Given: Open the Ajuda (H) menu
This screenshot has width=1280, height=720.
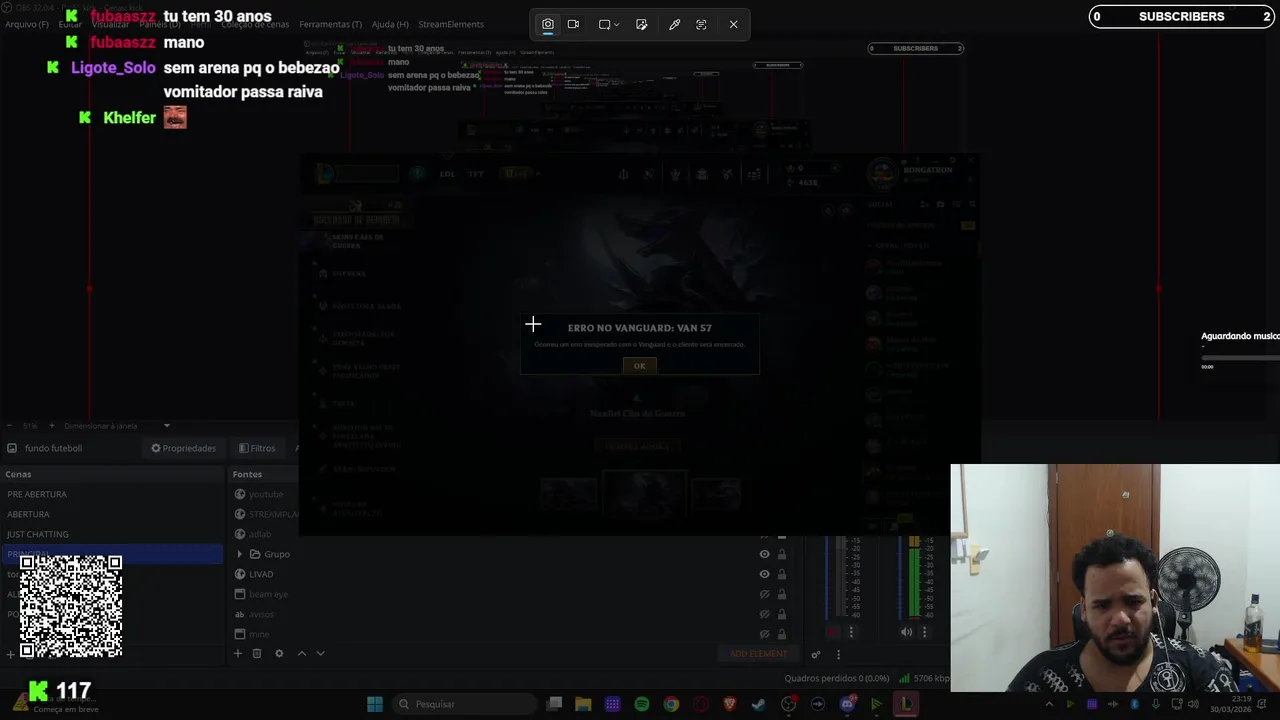Looking at the screenshot, I should (x=390, y=24).
